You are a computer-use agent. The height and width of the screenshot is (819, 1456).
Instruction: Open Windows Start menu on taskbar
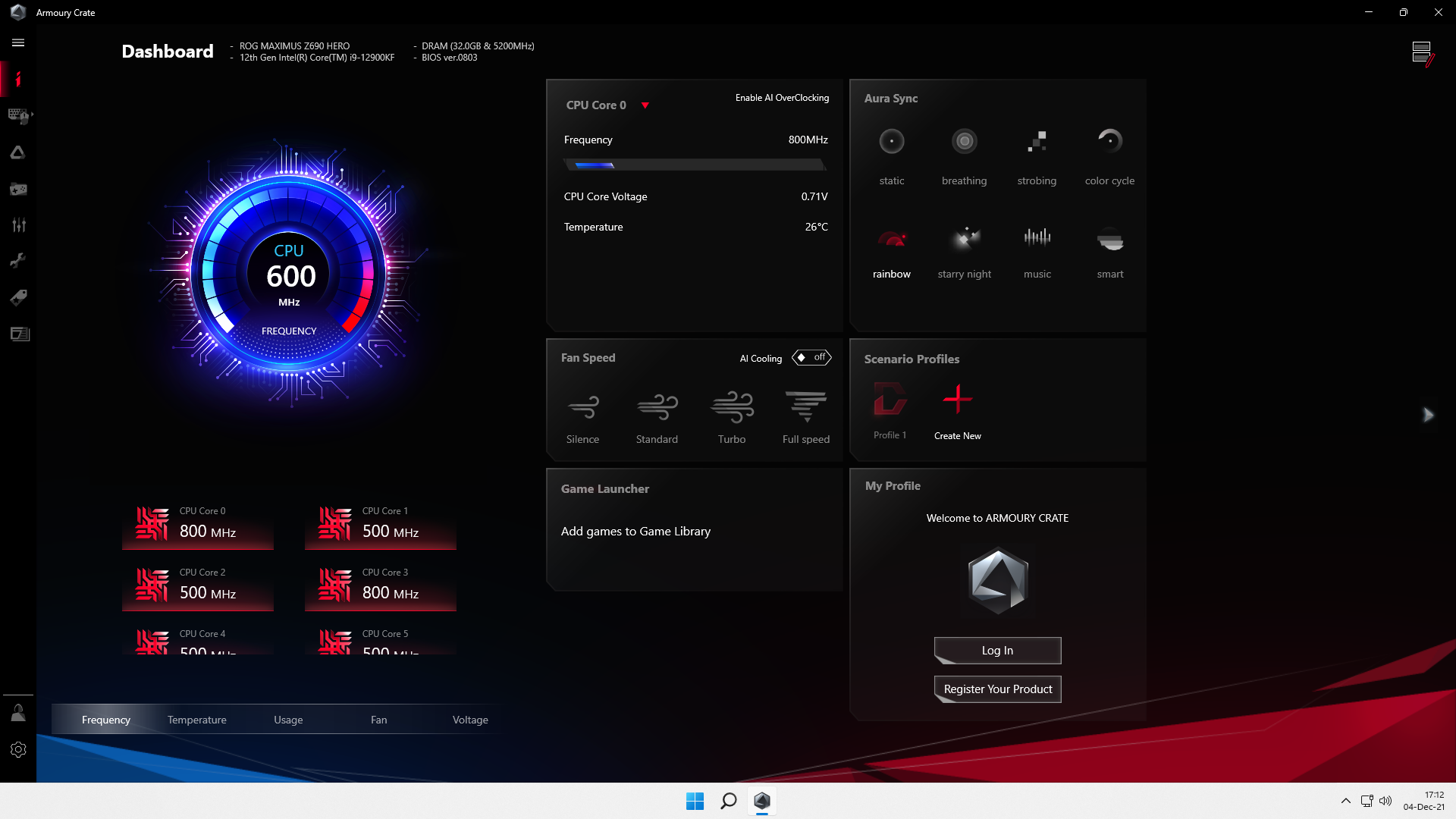(x=695, y=801)
